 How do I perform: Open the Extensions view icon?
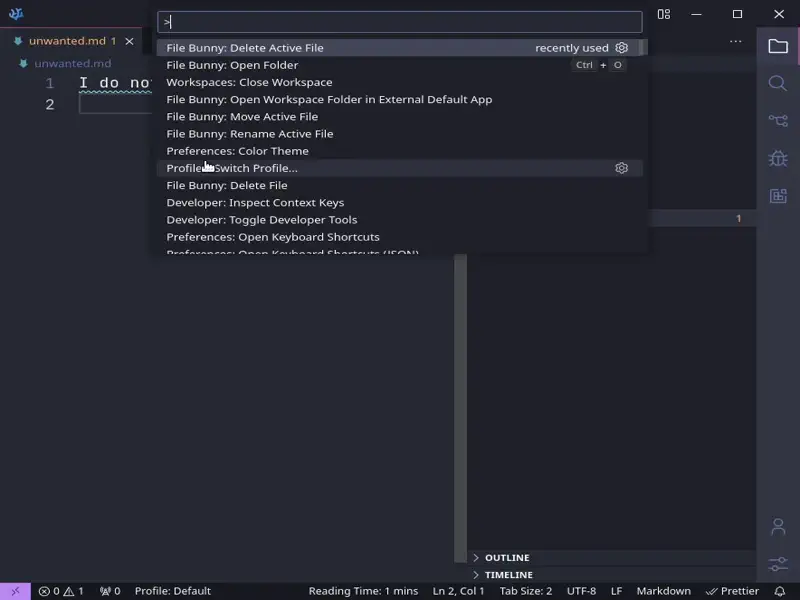(778, 195)
